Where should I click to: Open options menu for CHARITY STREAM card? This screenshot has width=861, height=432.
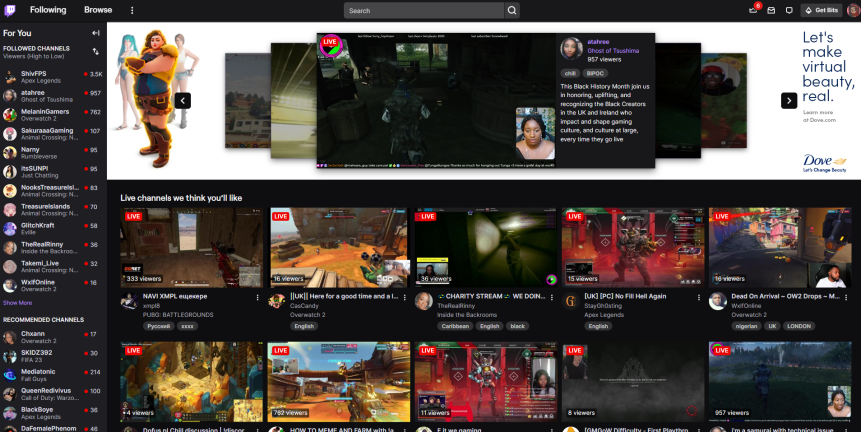pos(551,297)
